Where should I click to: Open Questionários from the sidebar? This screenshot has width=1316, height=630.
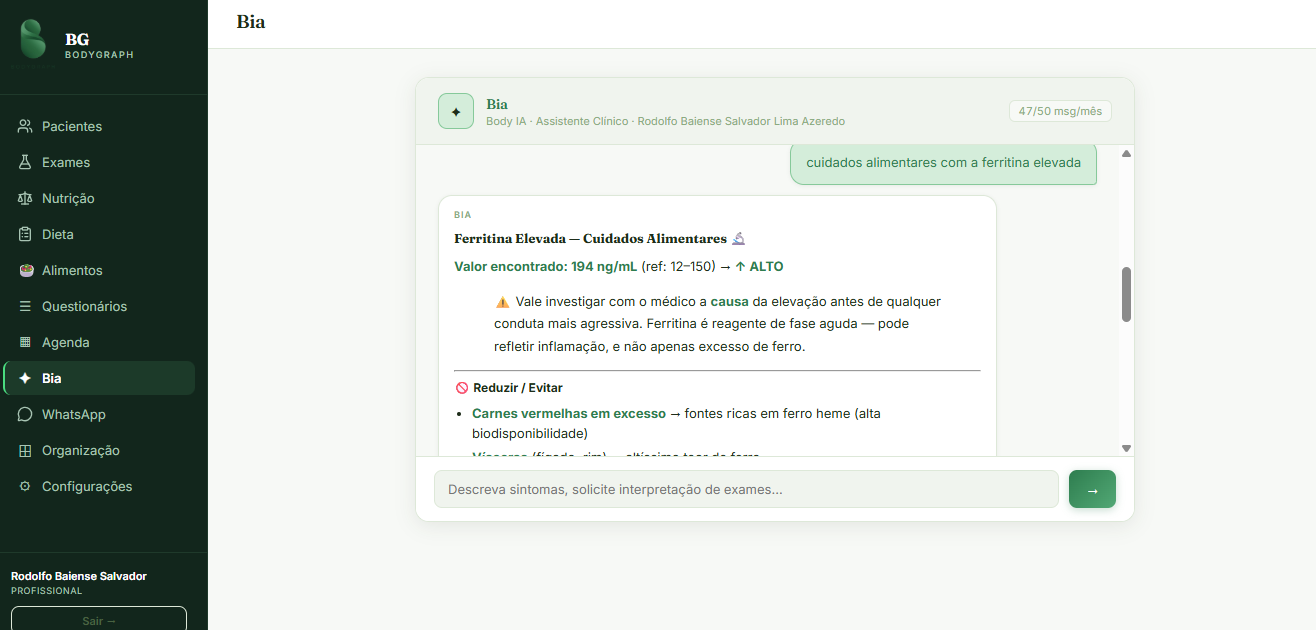[x=99, y=306]
